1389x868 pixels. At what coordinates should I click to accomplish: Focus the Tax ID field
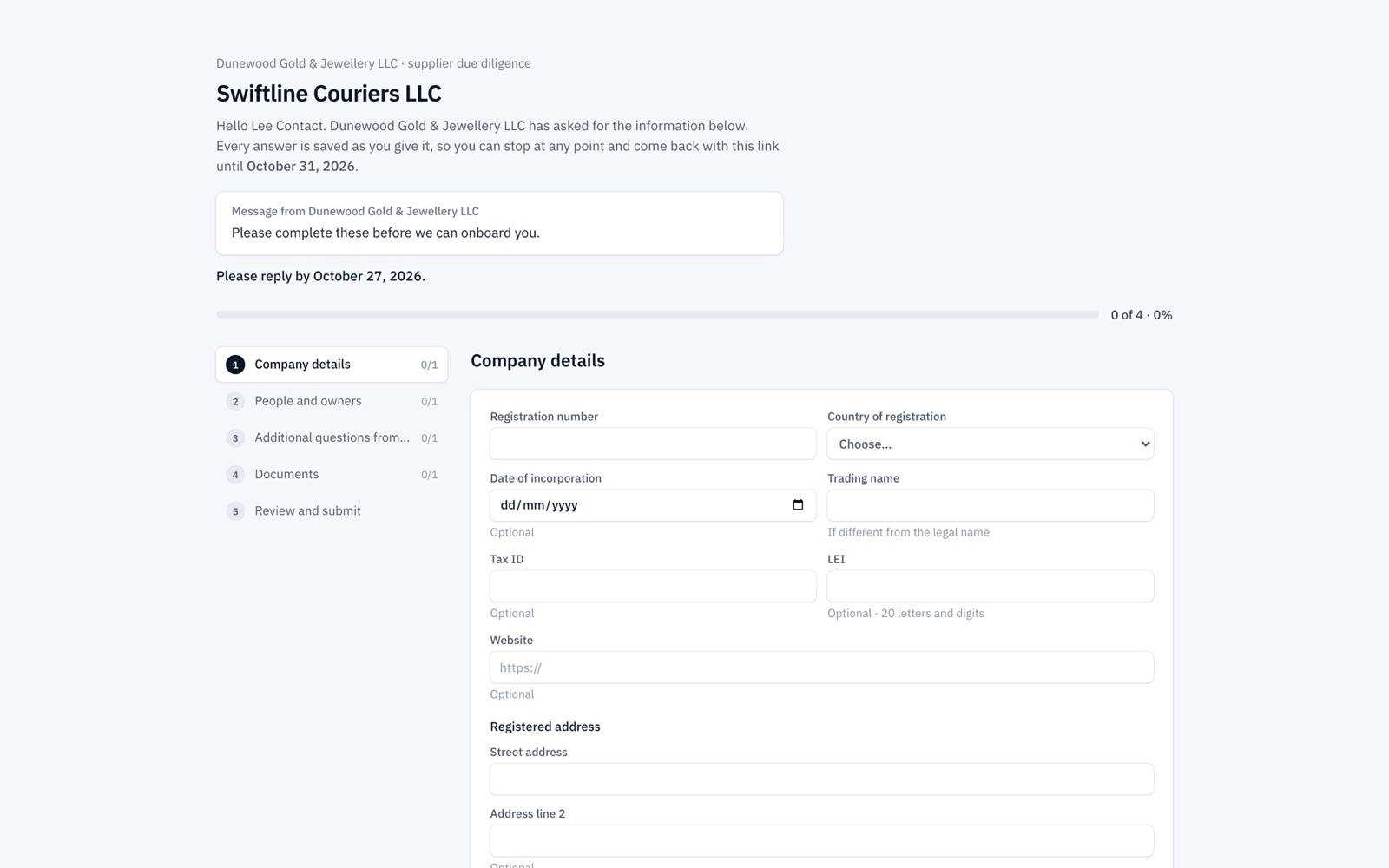pos(653,586)
